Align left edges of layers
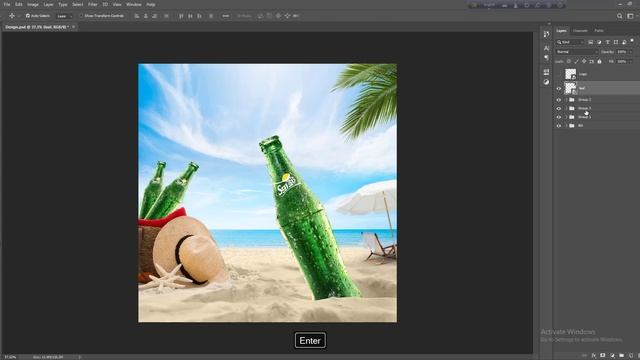This screenshot has height=360, width=640. coord(137,16)
